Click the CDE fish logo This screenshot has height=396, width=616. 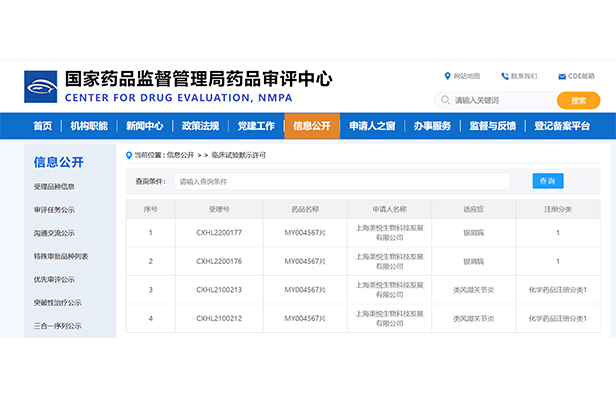(40, 87)
